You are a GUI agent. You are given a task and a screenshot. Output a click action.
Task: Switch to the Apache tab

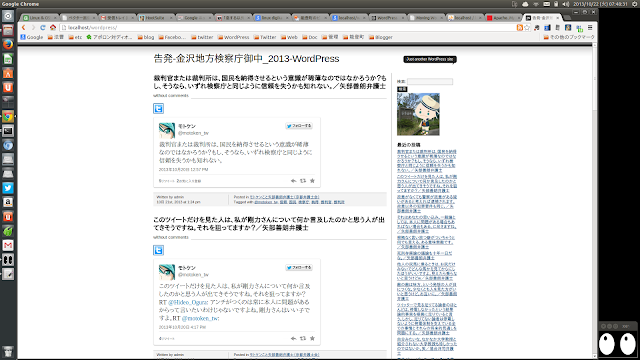(504, 18)
